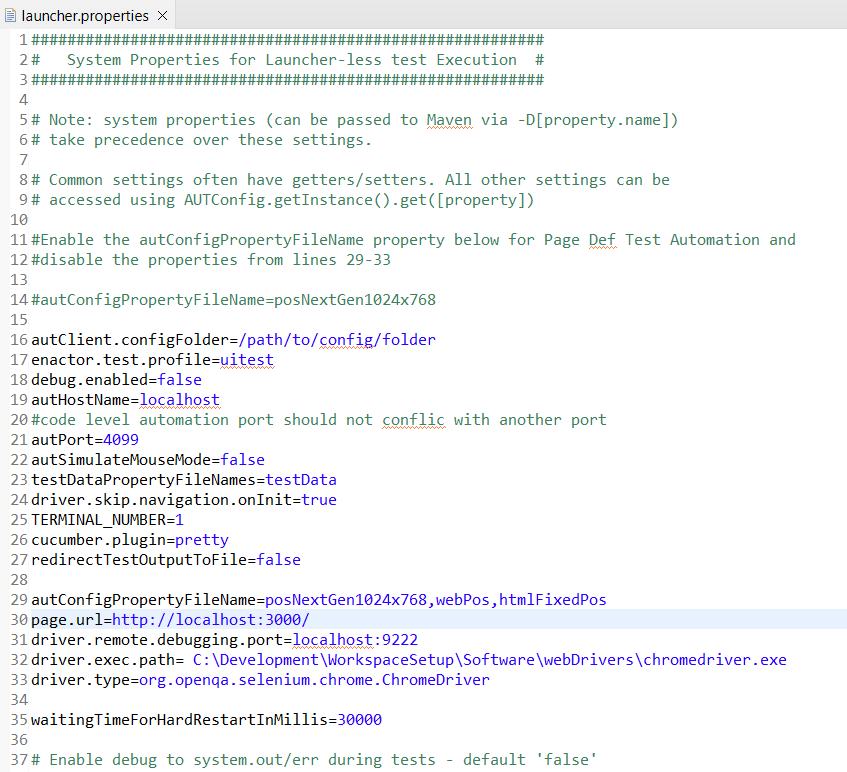Click TERMINAL_NUMBER value '1'

tap(179, 520)
